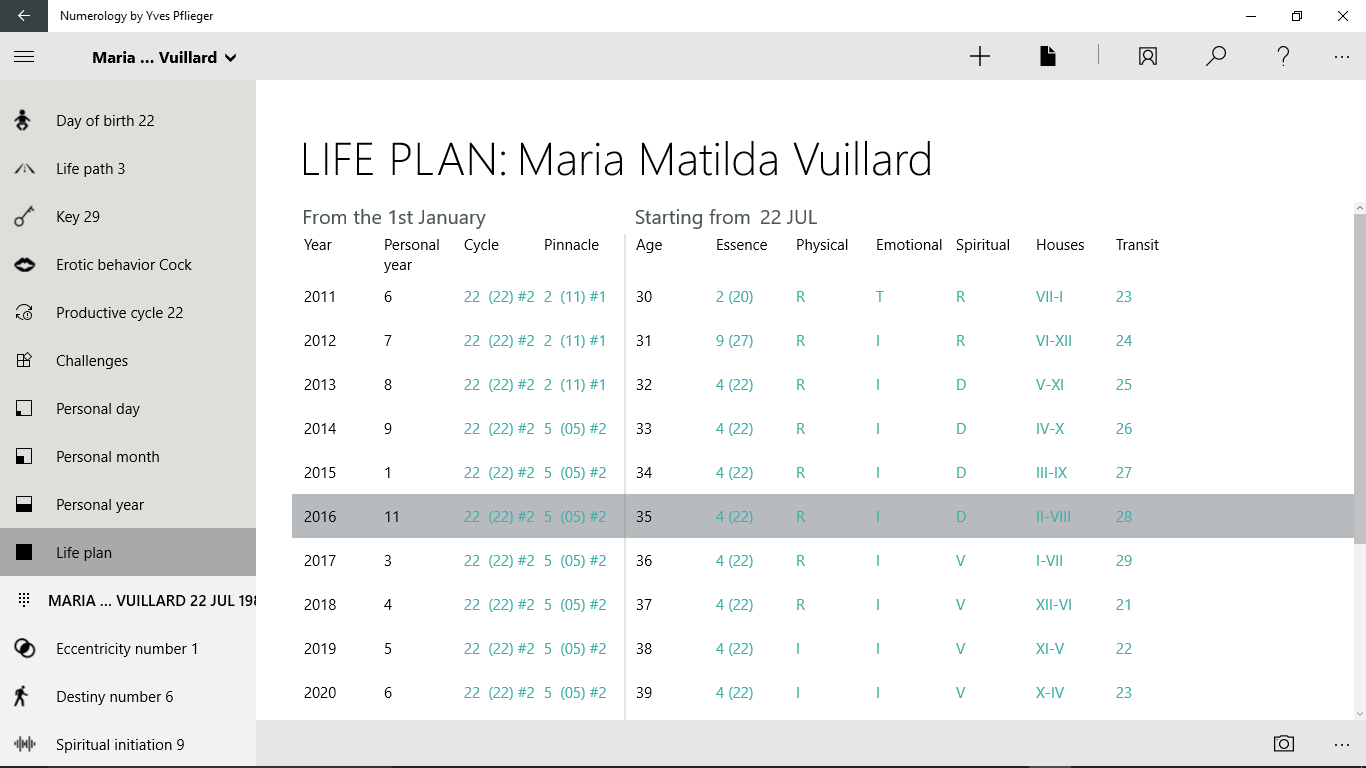Select Destiny number 6 in sidebar

[x=114, y=697]
